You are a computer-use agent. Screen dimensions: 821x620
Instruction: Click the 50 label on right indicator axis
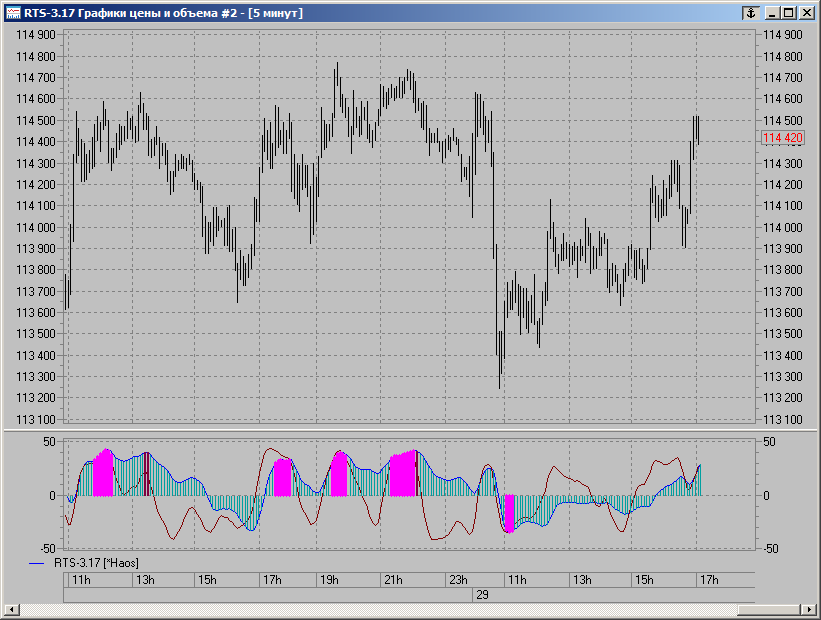click(x=768, y=441)
